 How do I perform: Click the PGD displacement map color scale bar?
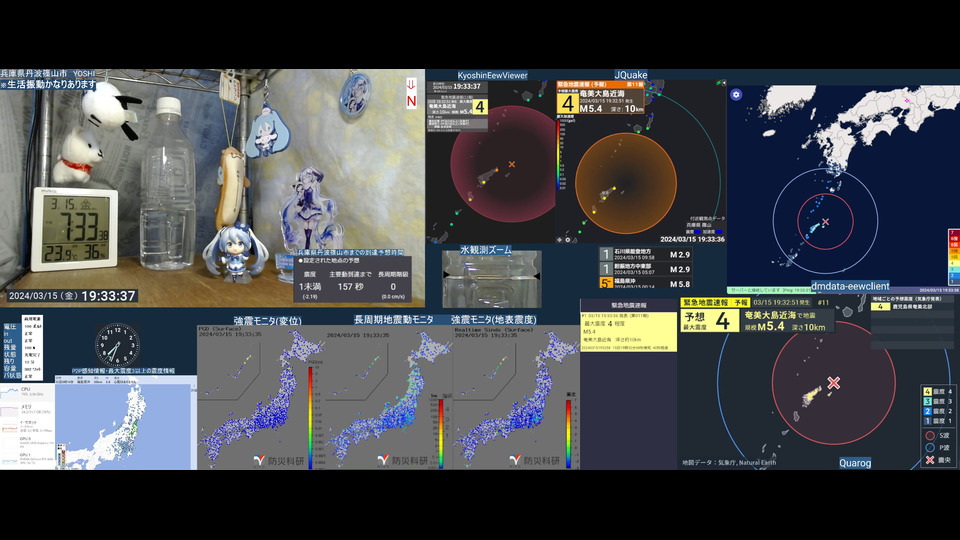pos(310,416)
